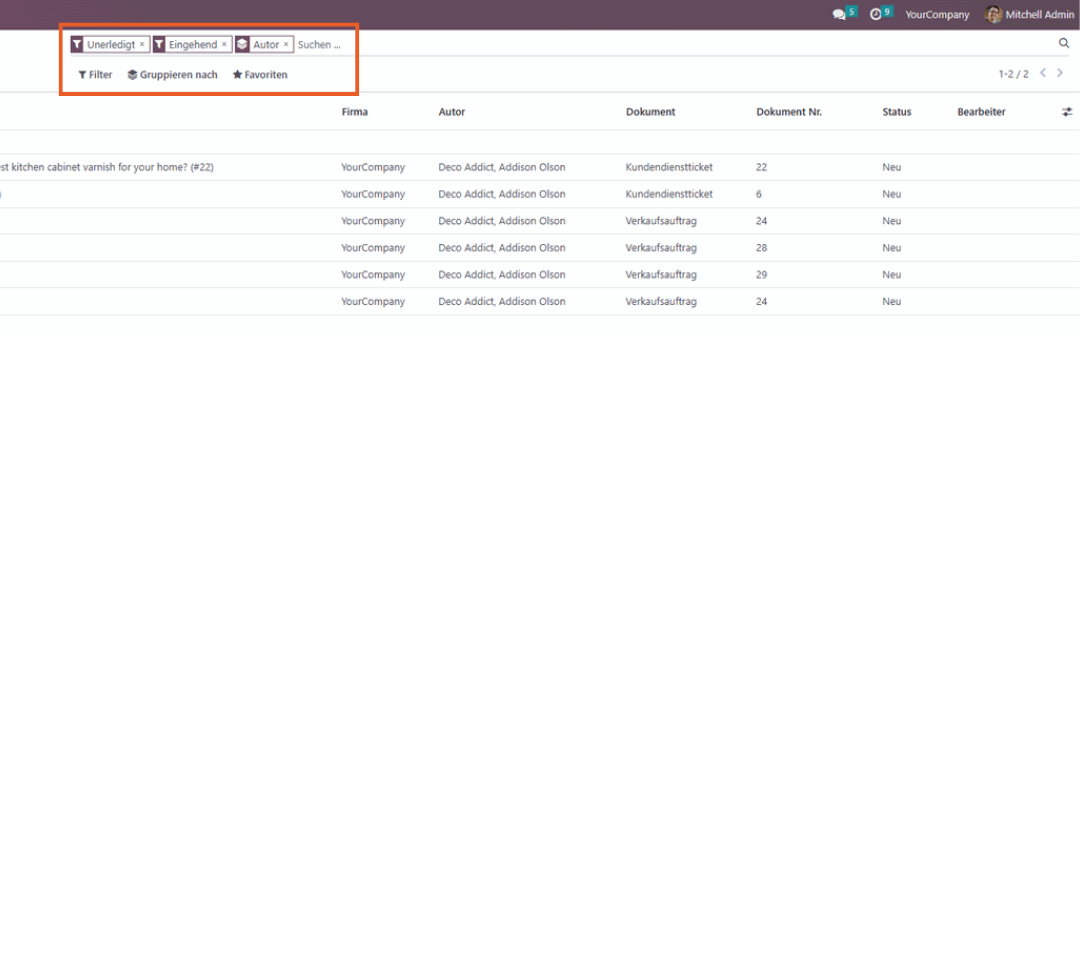
Task: Click inside the Suchen search field
Action: pyautogui.click(x=320, y=44)
